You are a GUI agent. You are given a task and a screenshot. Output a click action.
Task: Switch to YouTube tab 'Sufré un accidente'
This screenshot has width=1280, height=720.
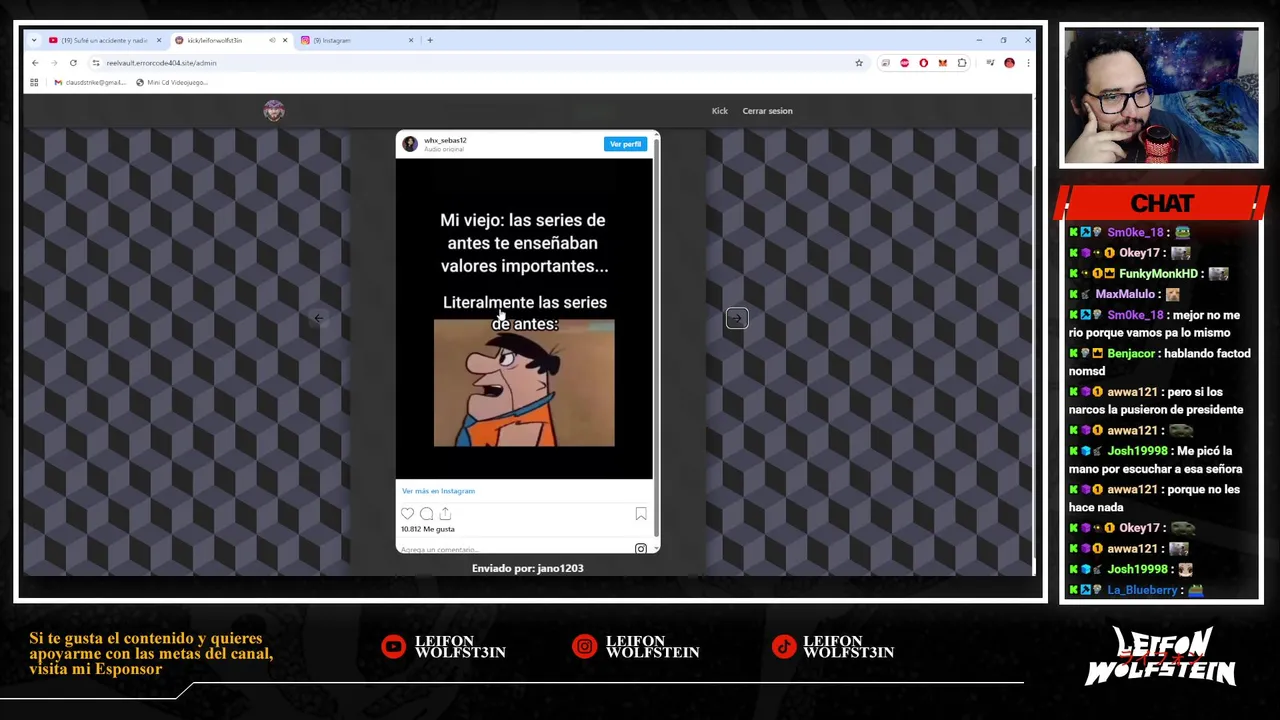pyautogui.click(x=104, y=40)
